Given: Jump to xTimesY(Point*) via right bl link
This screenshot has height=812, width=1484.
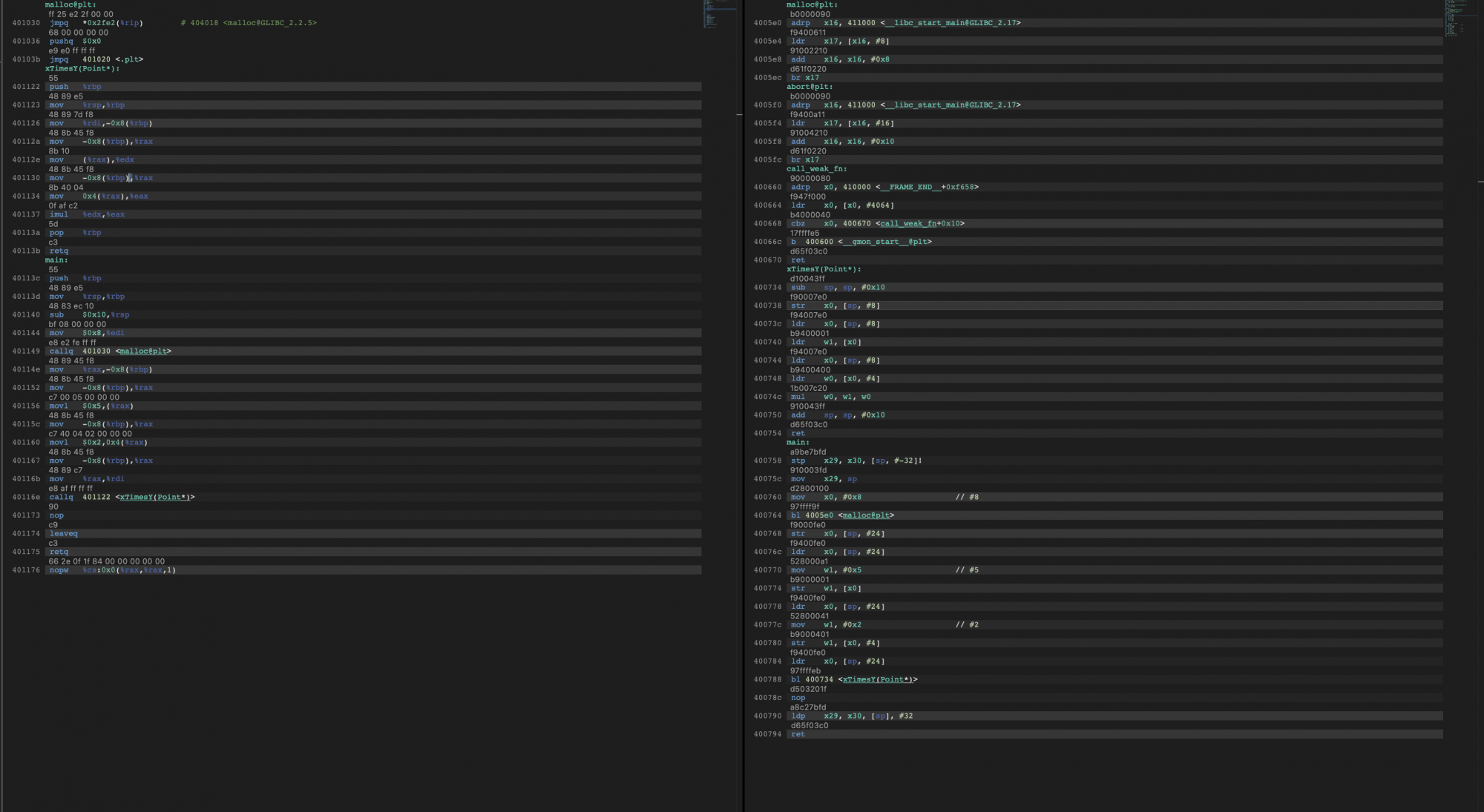Looking at the screenshot, I should 877,680.
